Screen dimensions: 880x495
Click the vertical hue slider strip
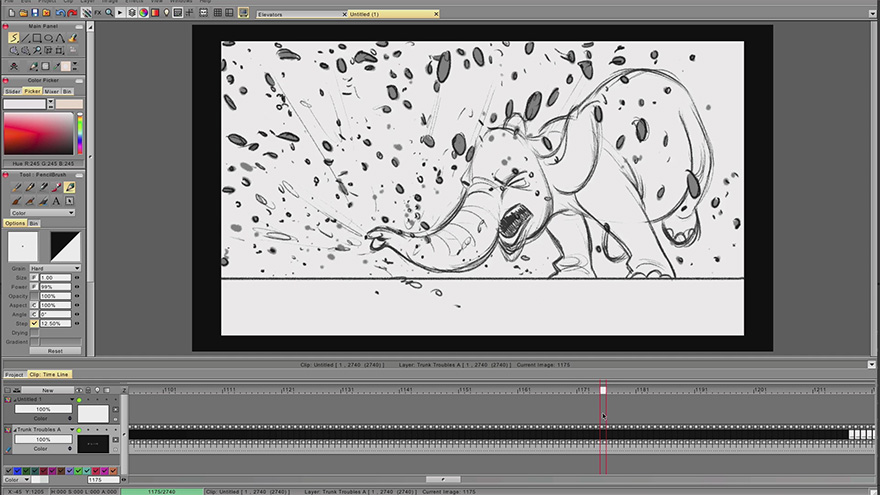(80, 134)
